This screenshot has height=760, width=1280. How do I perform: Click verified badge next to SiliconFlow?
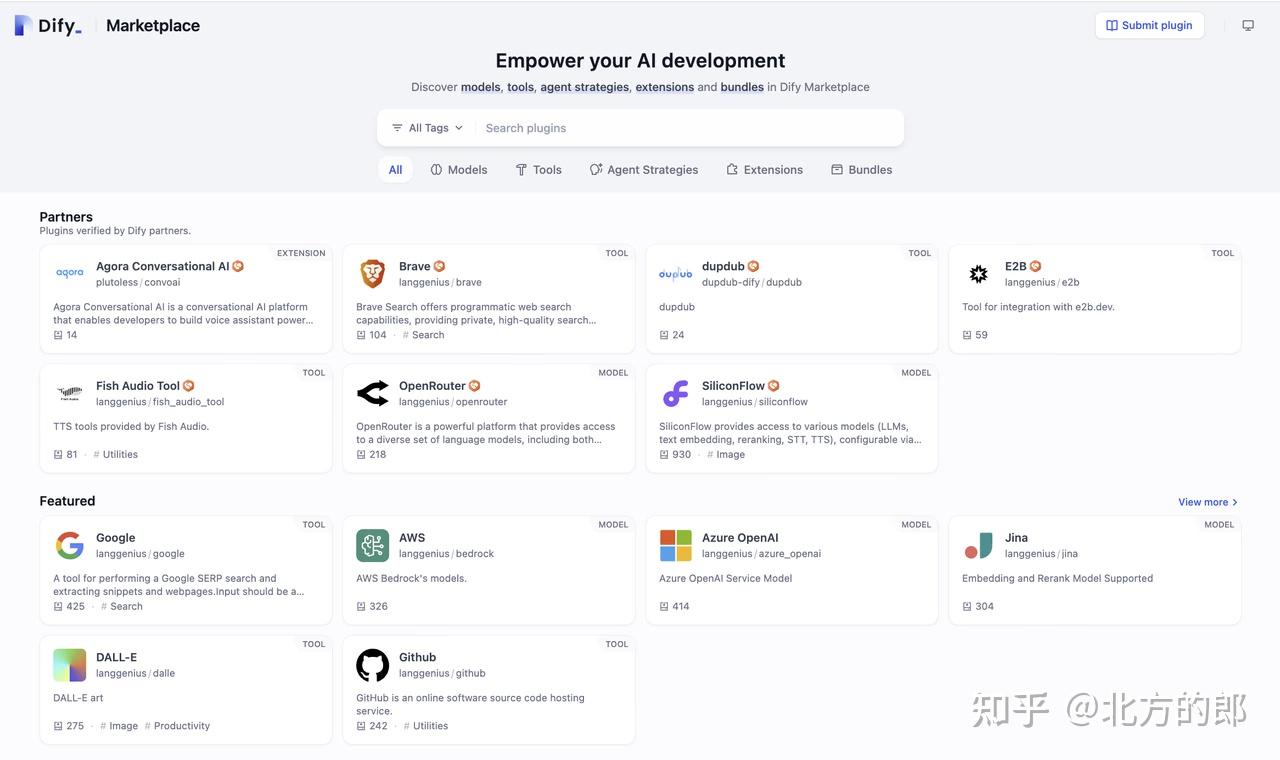click(774, 386)
